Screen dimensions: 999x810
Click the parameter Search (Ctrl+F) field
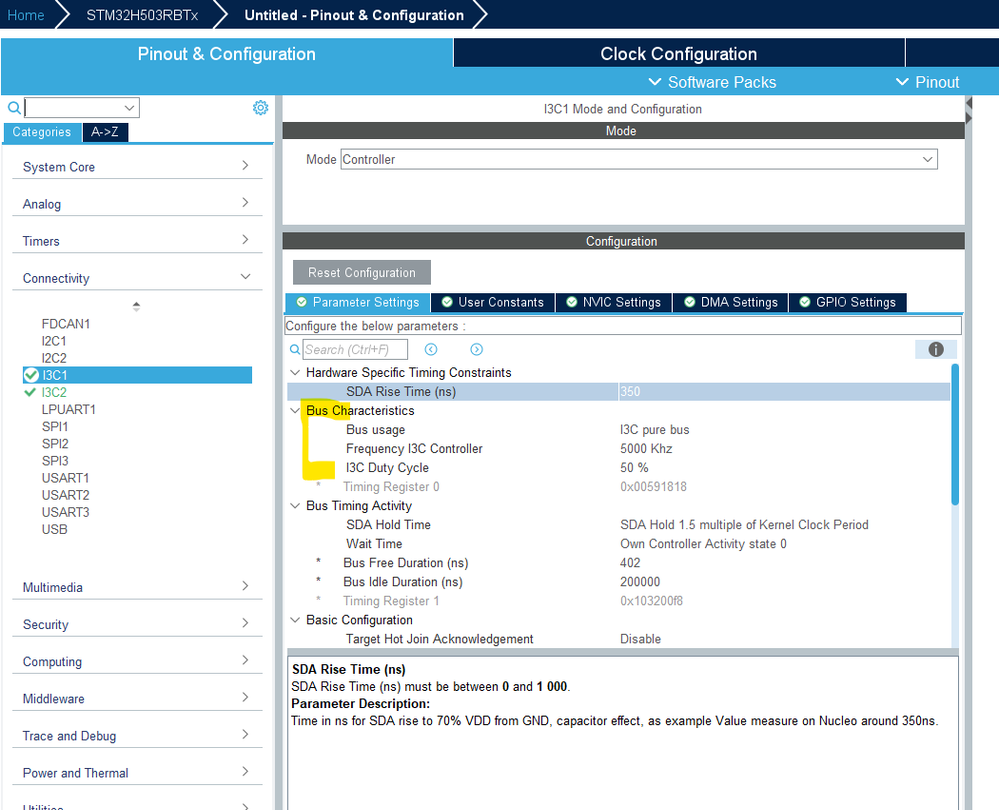[355, 349]
